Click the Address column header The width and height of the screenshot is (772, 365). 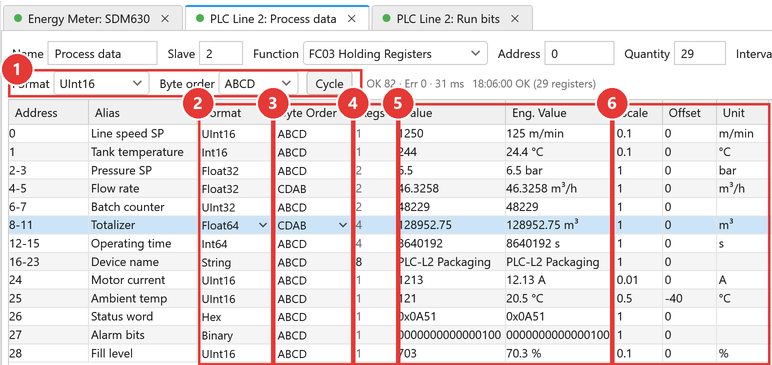point(48,113)
